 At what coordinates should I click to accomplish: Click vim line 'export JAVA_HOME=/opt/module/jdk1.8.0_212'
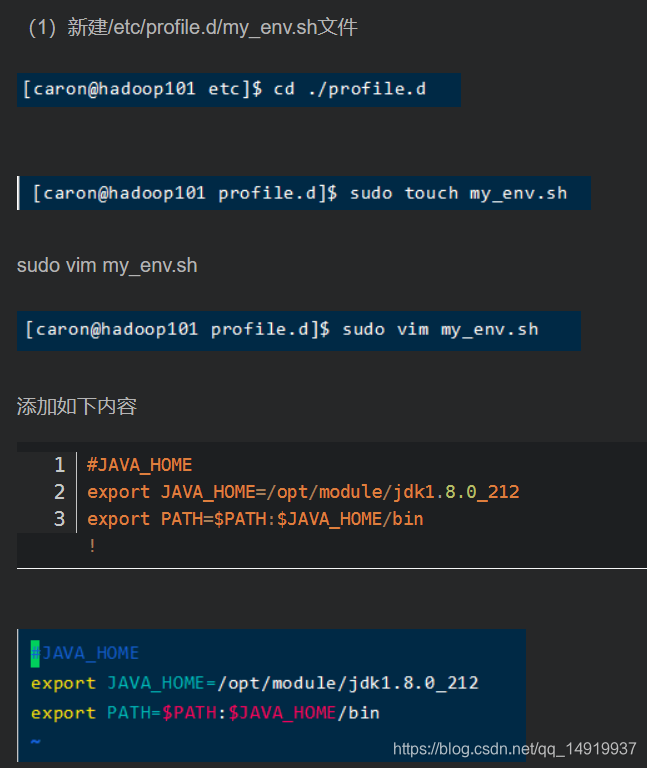254,683
